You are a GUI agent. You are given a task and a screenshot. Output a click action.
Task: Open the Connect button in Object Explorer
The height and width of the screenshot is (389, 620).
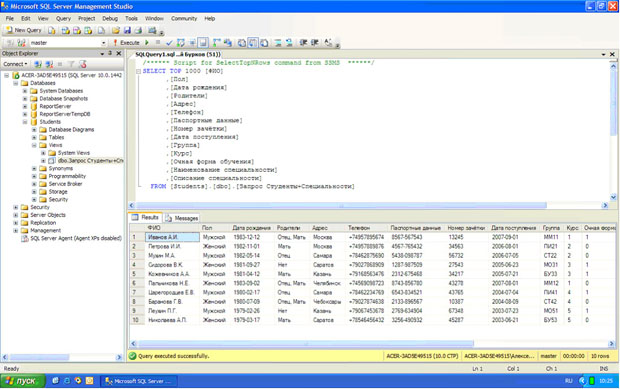[x=15, y=64]
